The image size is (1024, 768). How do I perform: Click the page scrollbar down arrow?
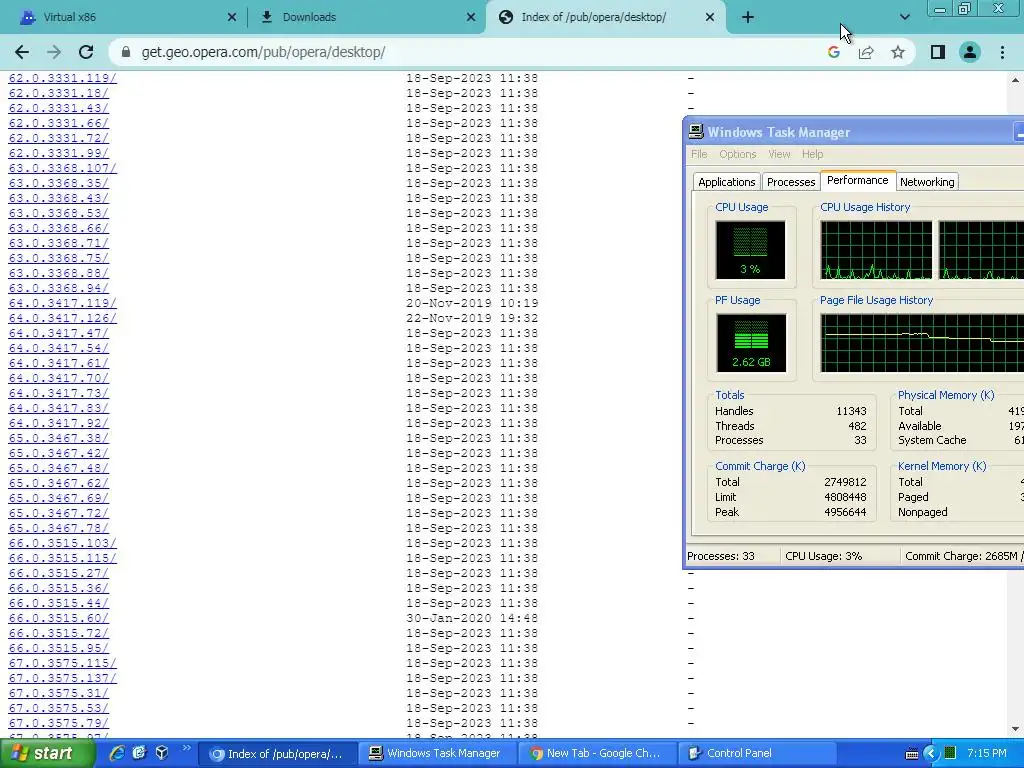(1015, 729)
